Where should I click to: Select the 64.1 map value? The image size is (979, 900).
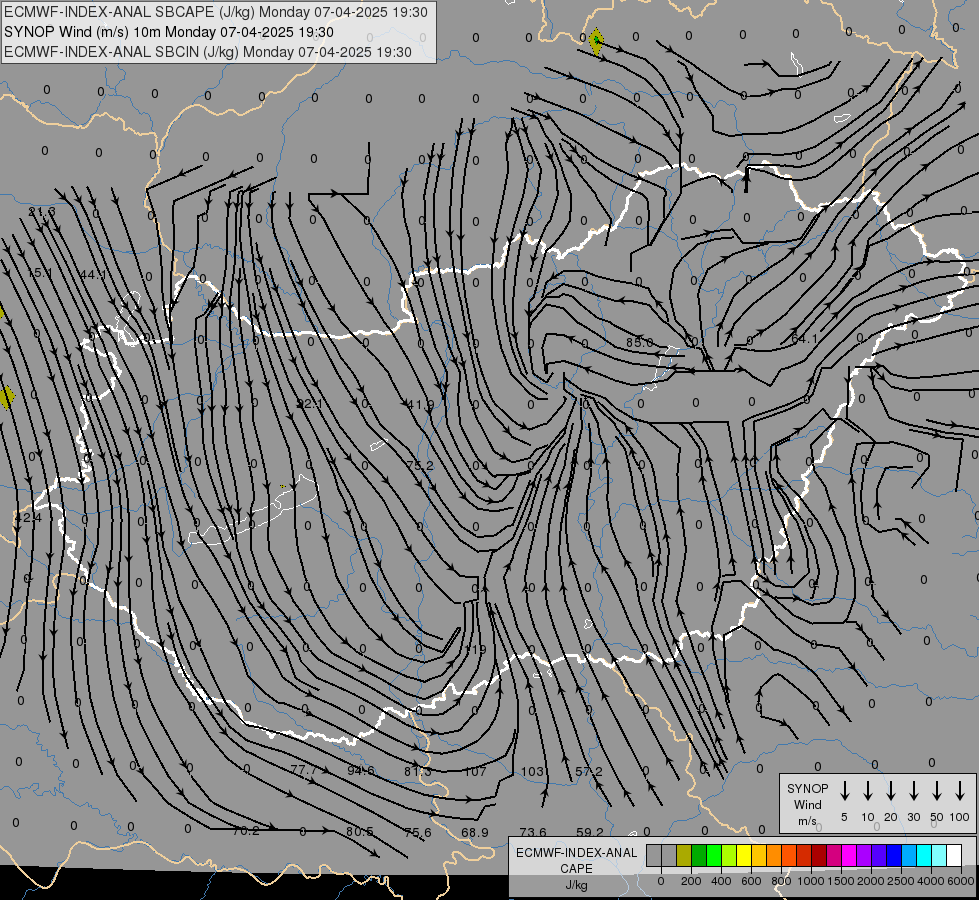click(804, 339)
